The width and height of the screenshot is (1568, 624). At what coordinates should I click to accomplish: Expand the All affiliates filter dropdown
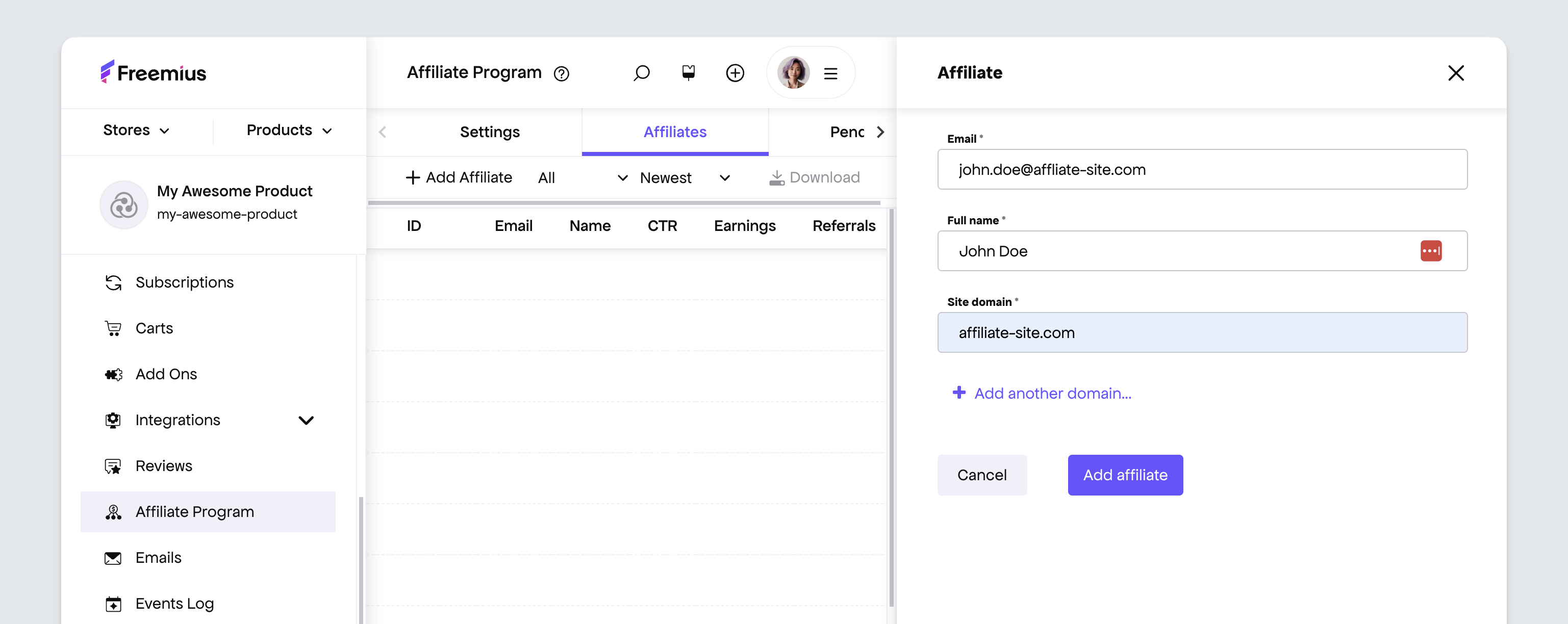coord(582,178)
